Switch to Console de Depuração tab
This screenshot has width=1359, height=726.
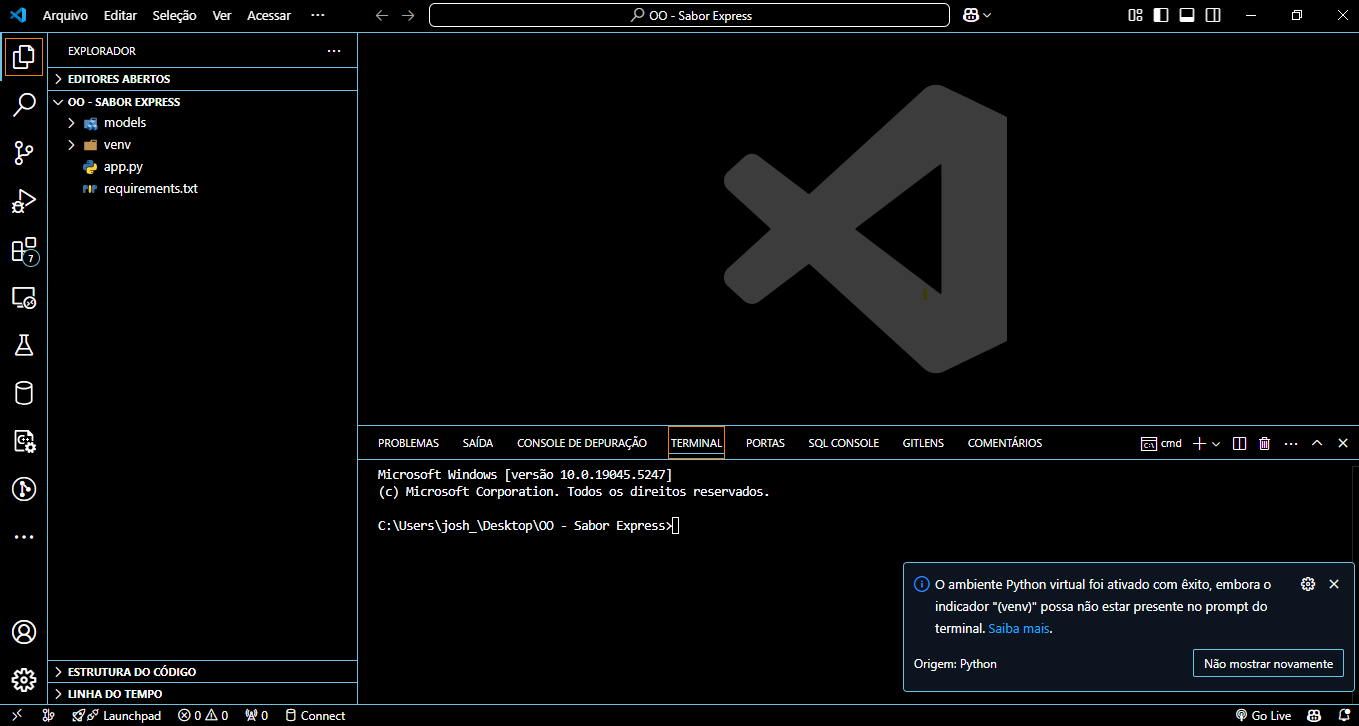[582, 443]
